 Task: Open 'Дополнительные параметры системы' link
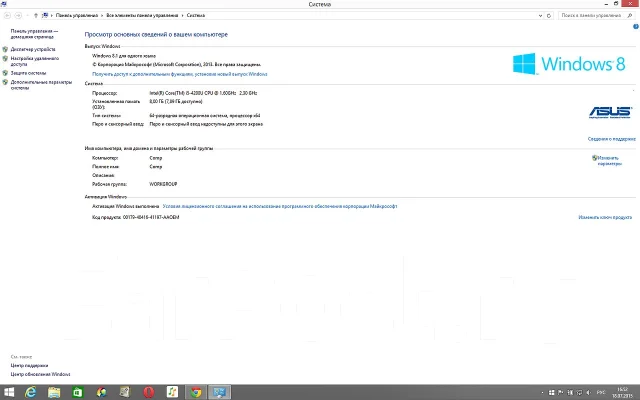click(41, 85)
